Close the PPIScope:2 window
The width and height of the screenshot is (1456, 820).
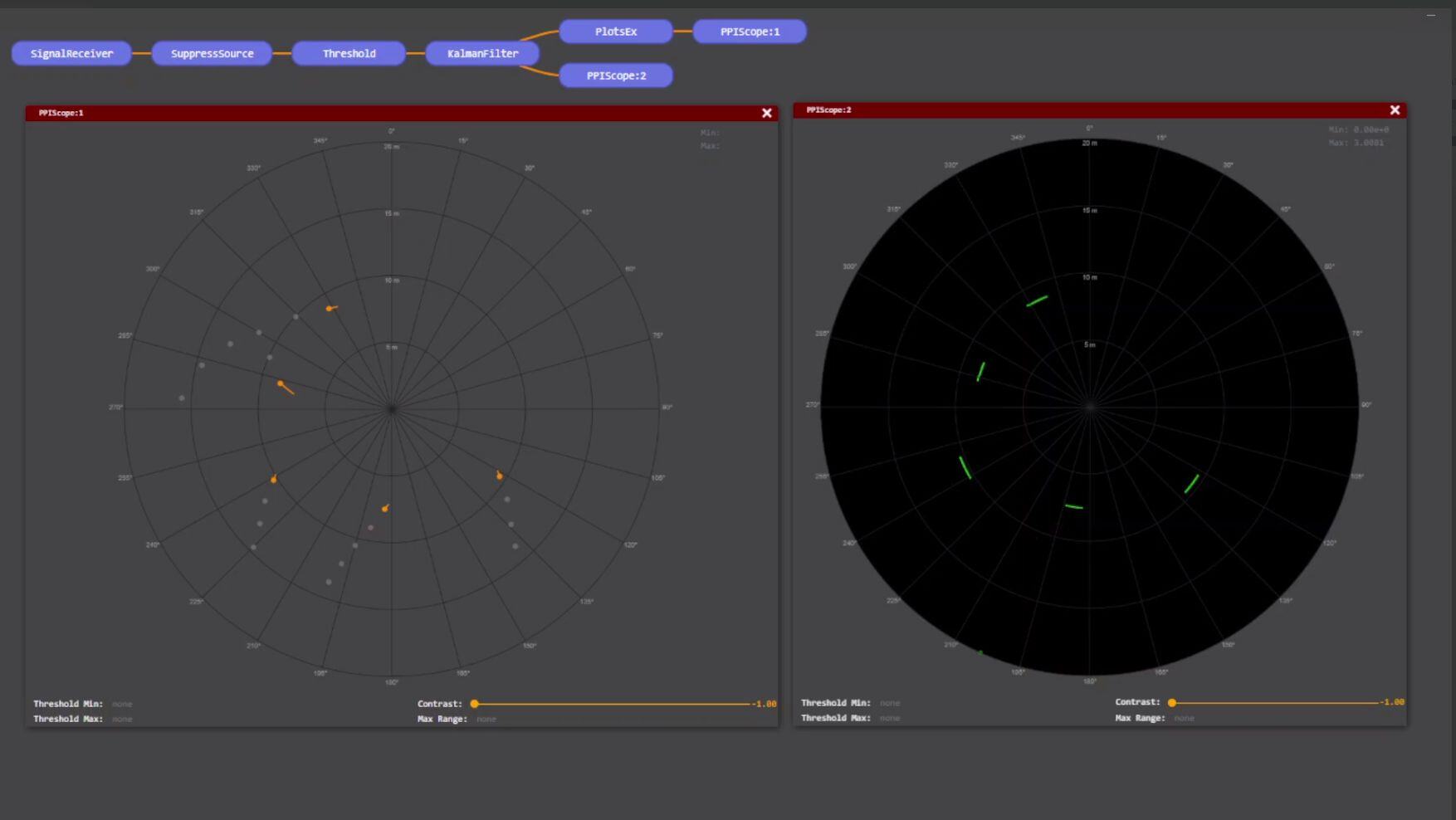(x=1395, y=110)
